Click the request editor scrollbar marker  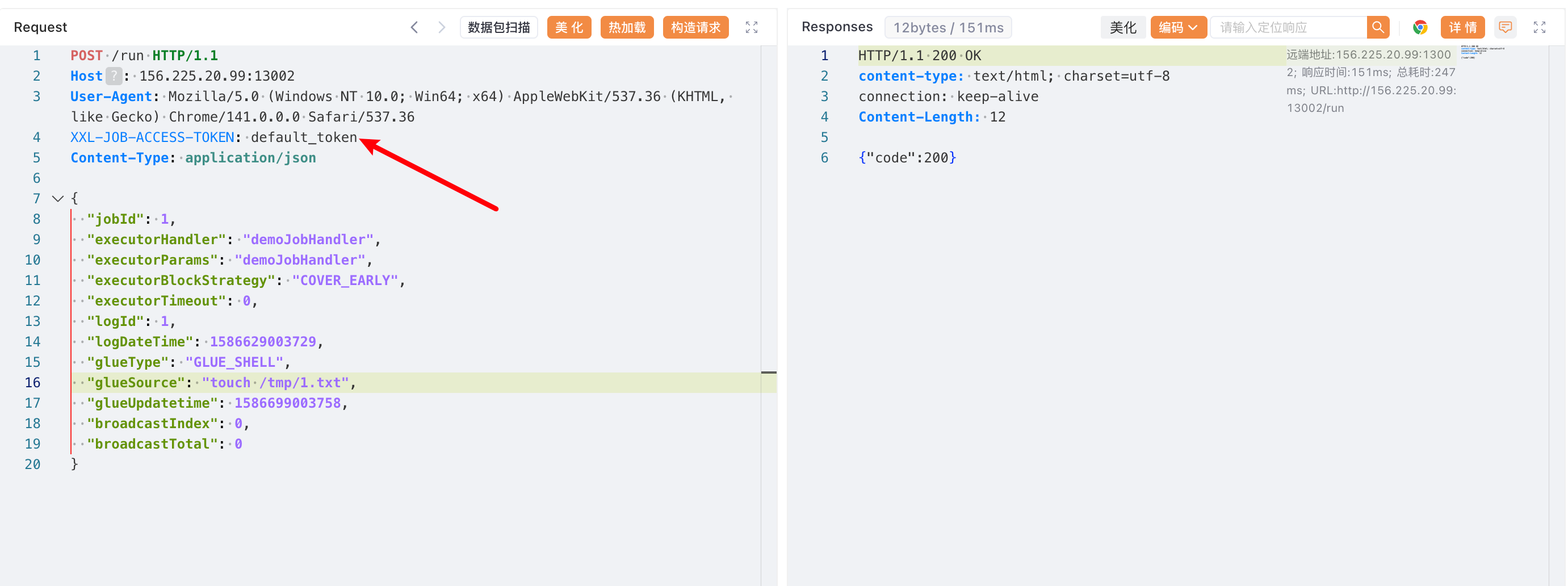[769, 372]
